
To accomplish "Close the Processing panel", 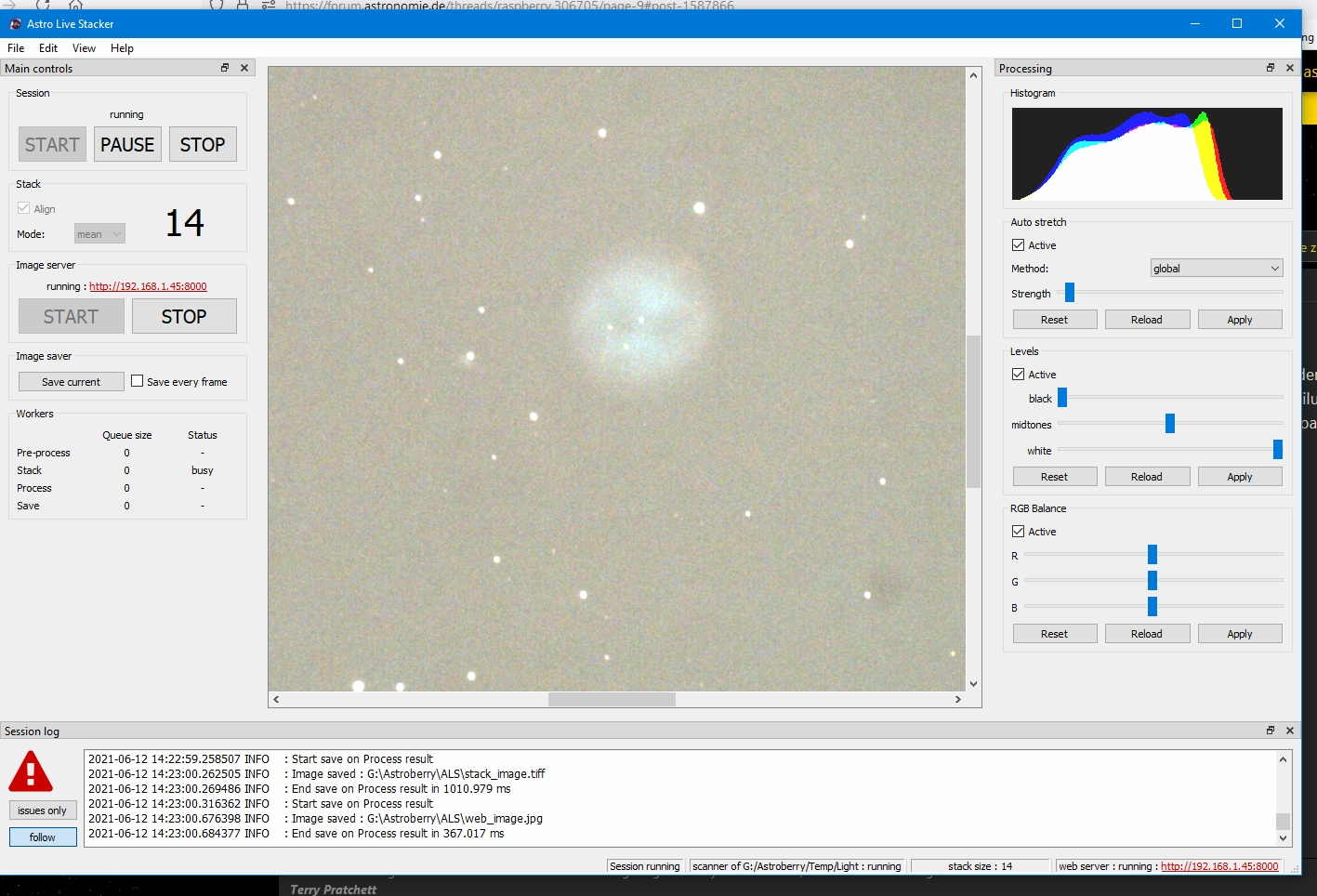I will (x=1290, y=68).
